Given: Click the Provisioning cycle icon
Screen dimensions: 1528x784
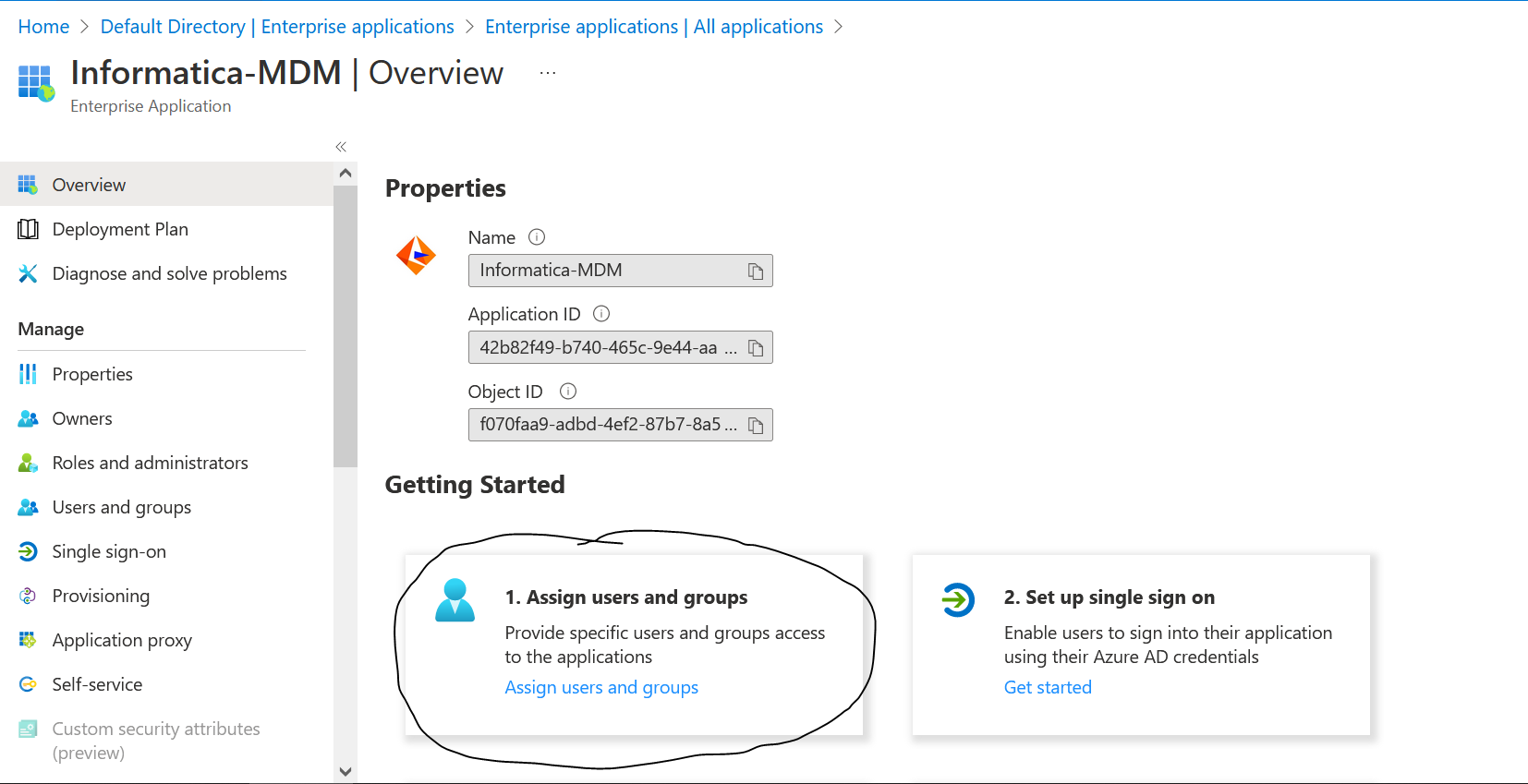Looking at the screenshot, I should [x=28, y=596].
